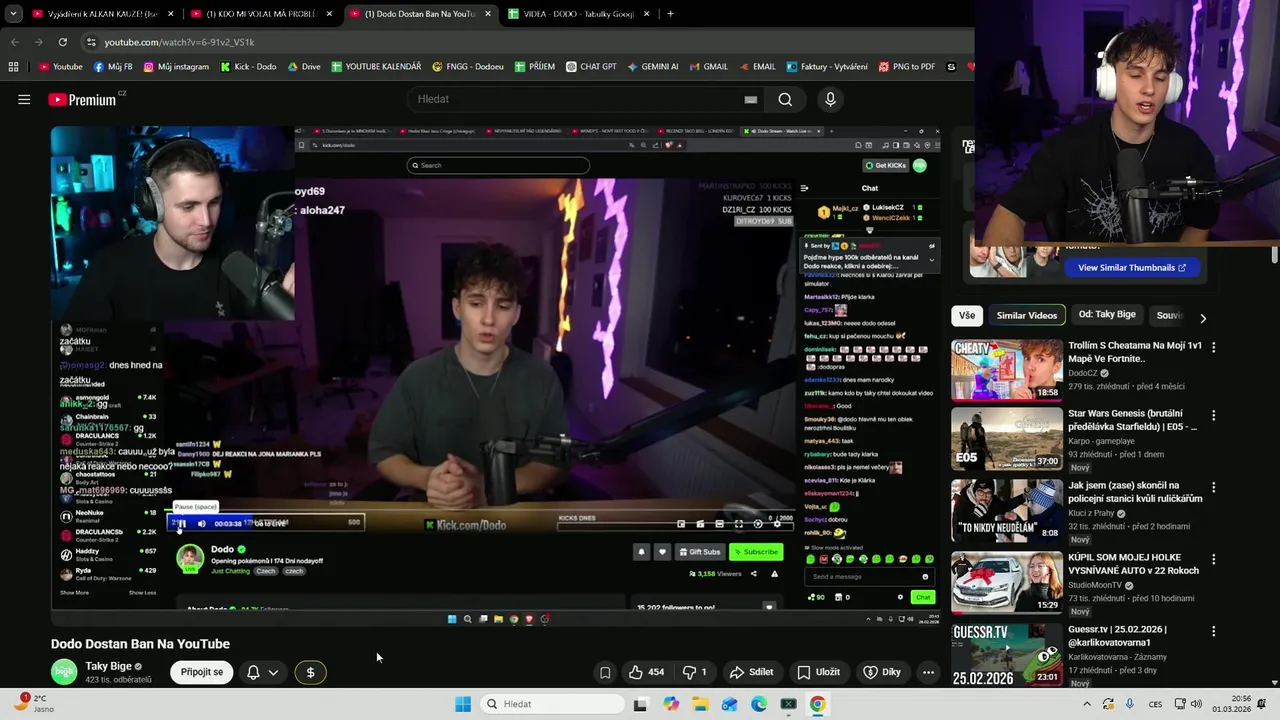Click the bookmark icon left of like button
This screenshot has width=1280, height=720.
click(605, 672)
